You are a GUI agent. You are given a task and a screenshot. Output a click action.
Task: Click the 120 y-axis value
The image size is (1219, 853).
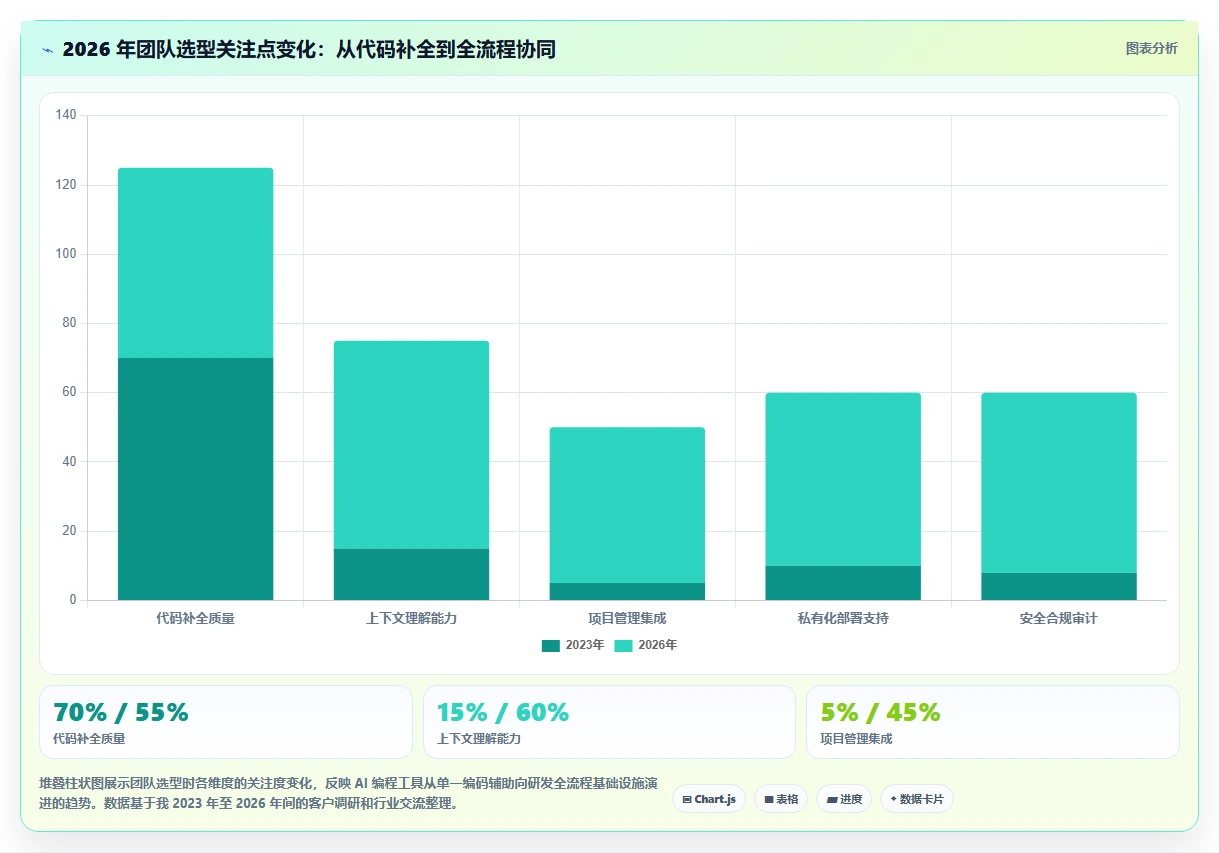pyautogui.click(x=66, y=185)
